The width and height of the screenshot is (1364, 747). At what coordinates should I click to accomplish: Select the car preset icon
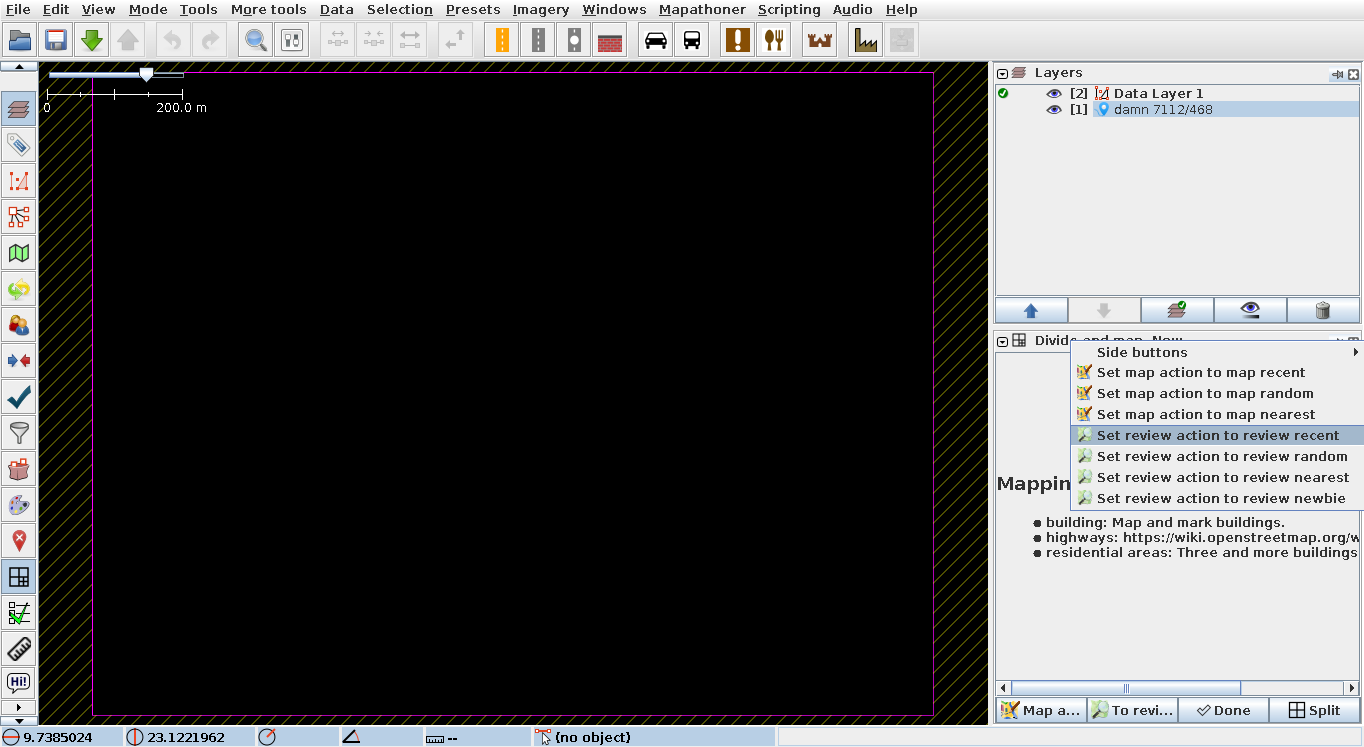coord(656,40)
